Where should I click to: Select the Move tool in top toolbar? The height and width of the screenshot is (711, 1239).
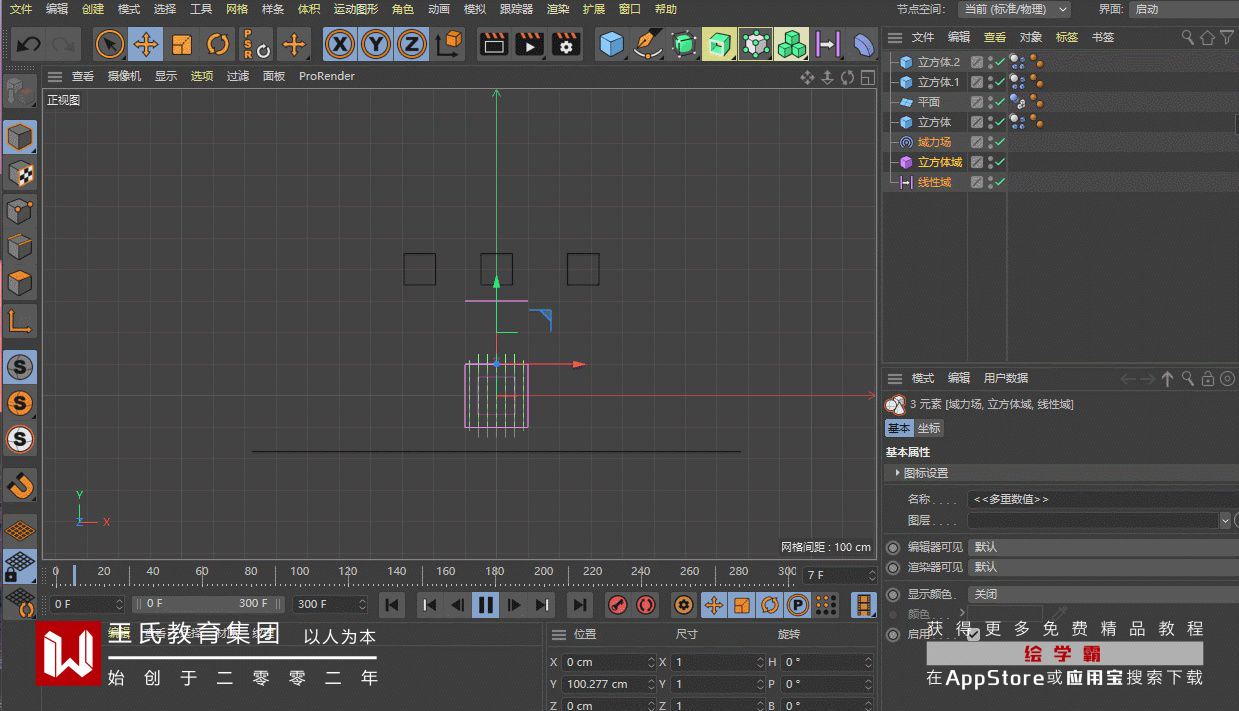coord(146,45)
